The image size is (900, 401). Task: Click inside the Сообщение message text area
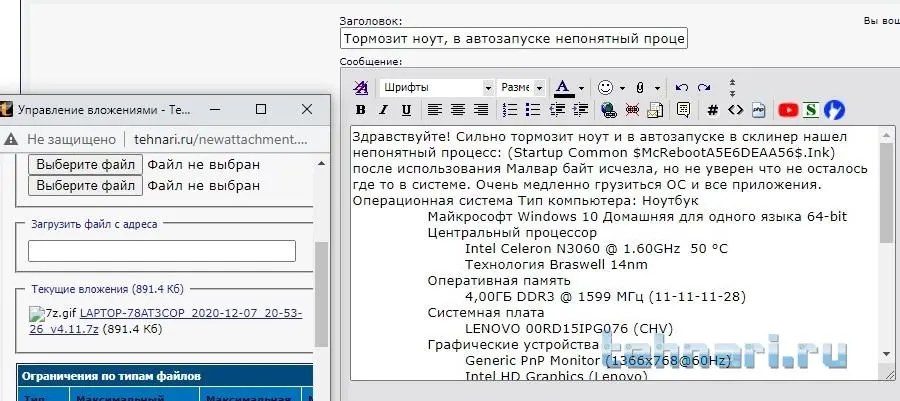pos(615,252)
